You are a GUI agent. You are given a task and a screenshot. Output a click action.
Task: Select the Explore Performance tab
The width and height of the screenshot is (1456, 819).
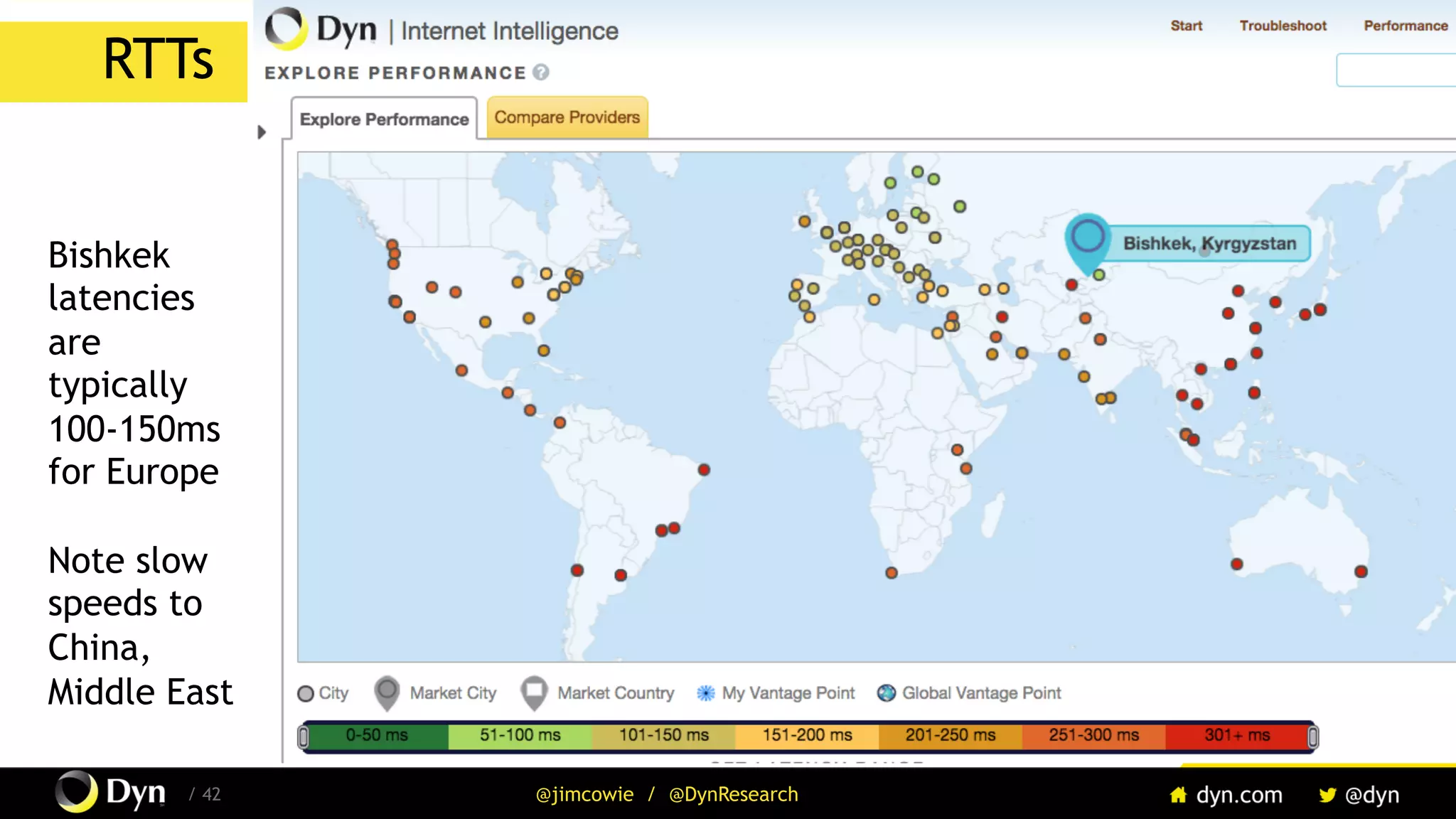[384, 119]
